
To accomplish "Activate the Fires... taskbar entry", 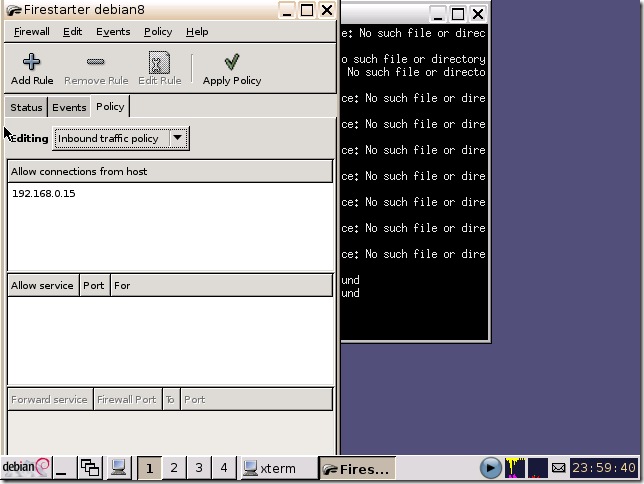I will (357, 468).
